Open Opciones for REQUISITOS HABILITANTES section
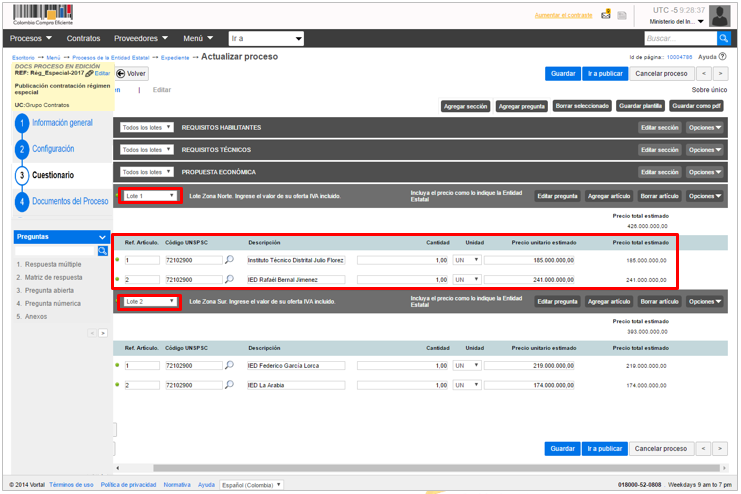 tap(705, 128)
